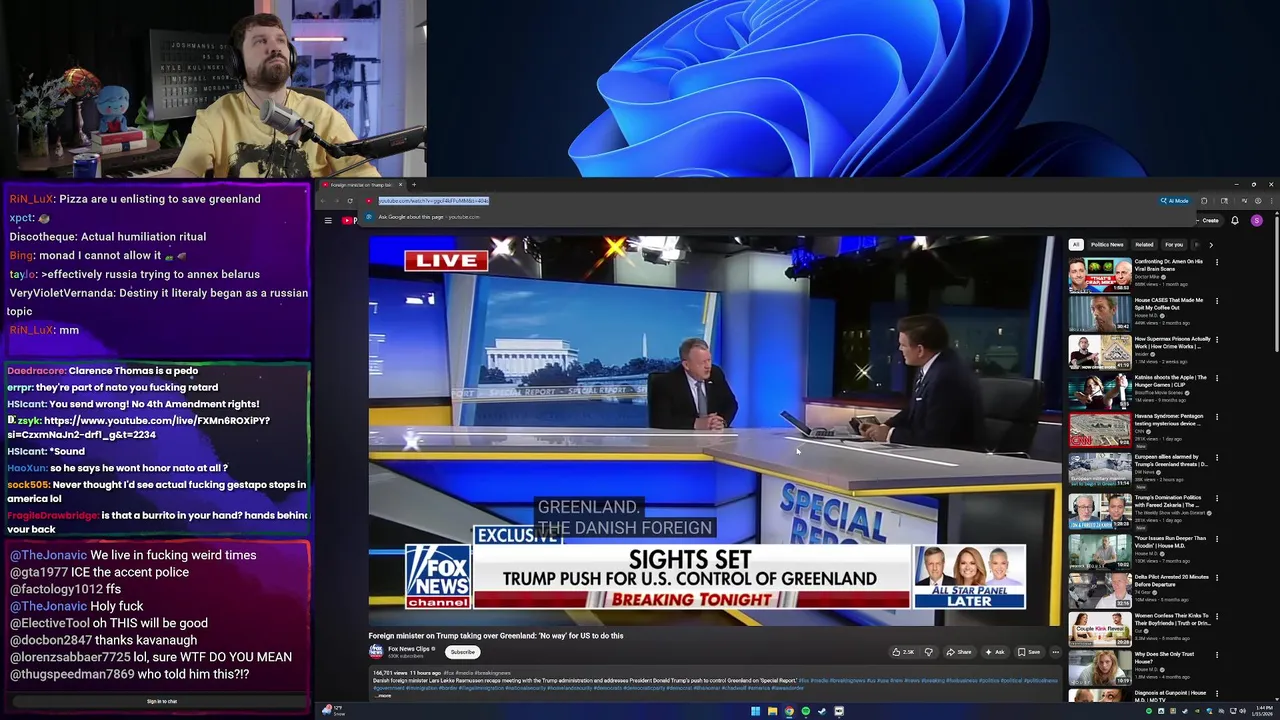Screen dimensions: 1280x720
Task: Open Delta Pilot Arrested video title
Action: [x=1171, y=580]
